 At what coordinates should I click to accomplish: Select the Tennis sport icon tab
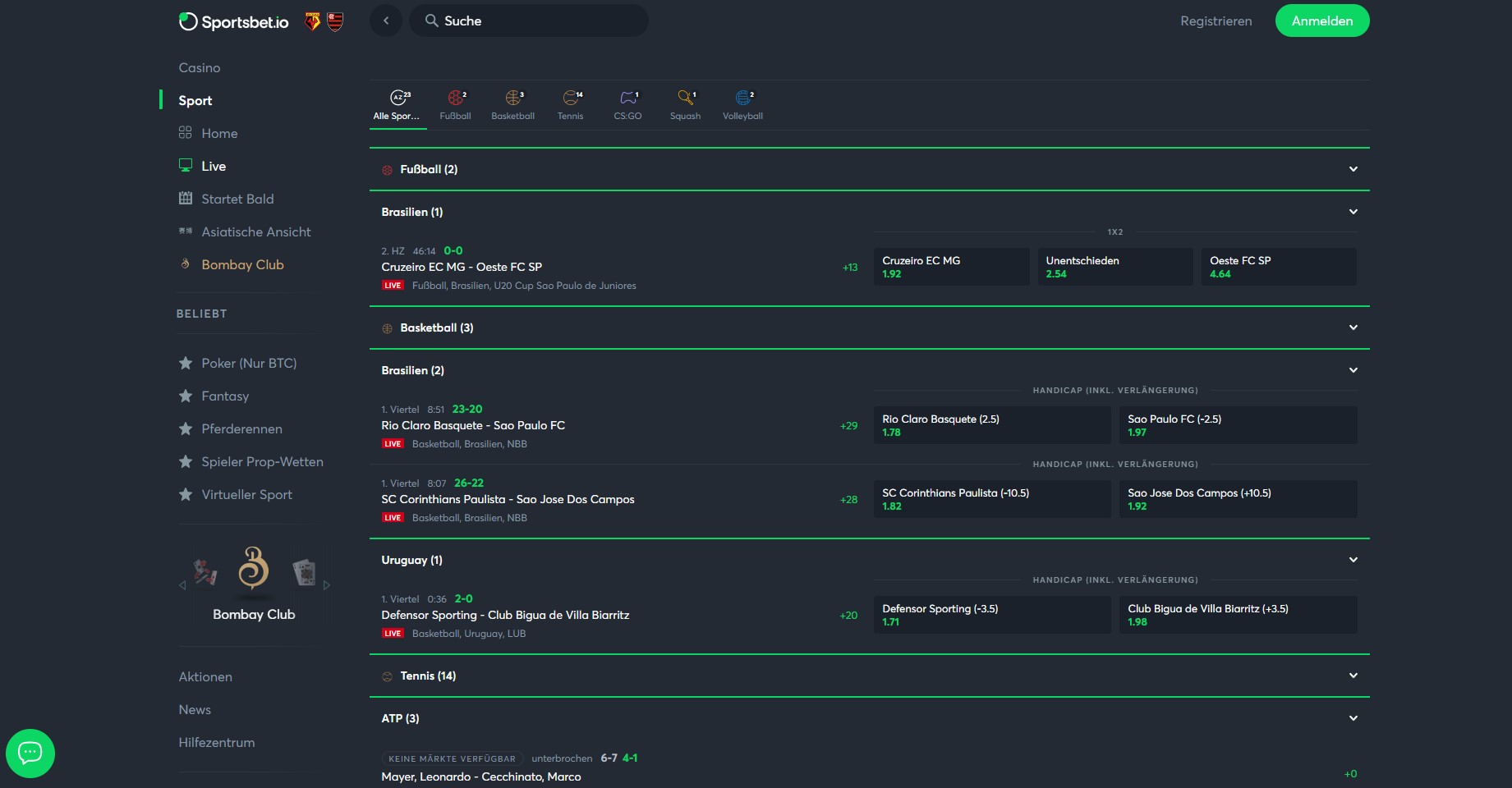point(571,105)
